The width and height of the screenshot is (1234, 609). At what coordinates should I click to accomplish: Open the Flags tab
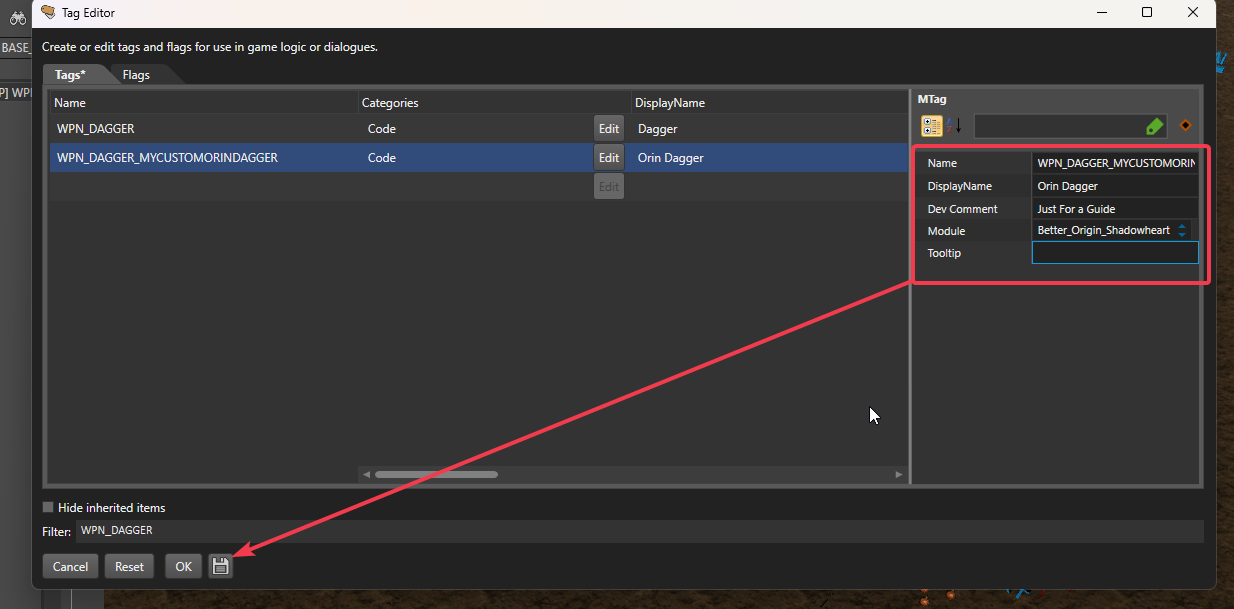click(136, 74)
